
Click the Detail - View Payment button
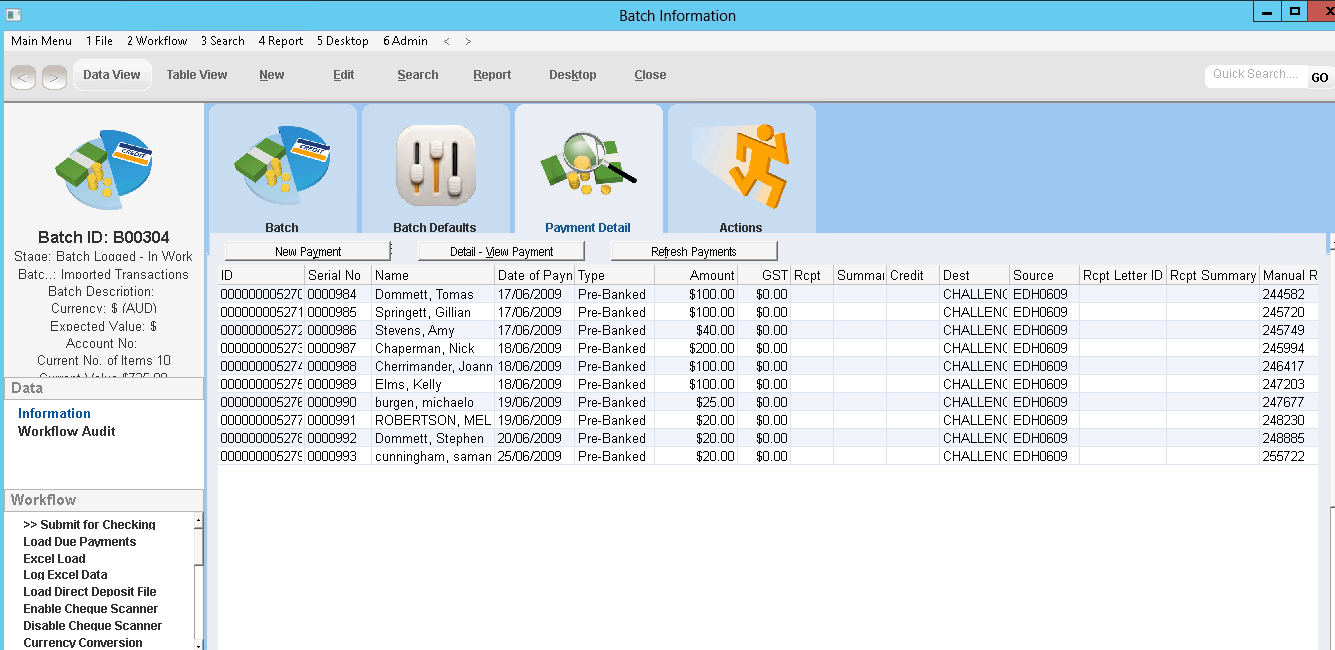(501, 251)
